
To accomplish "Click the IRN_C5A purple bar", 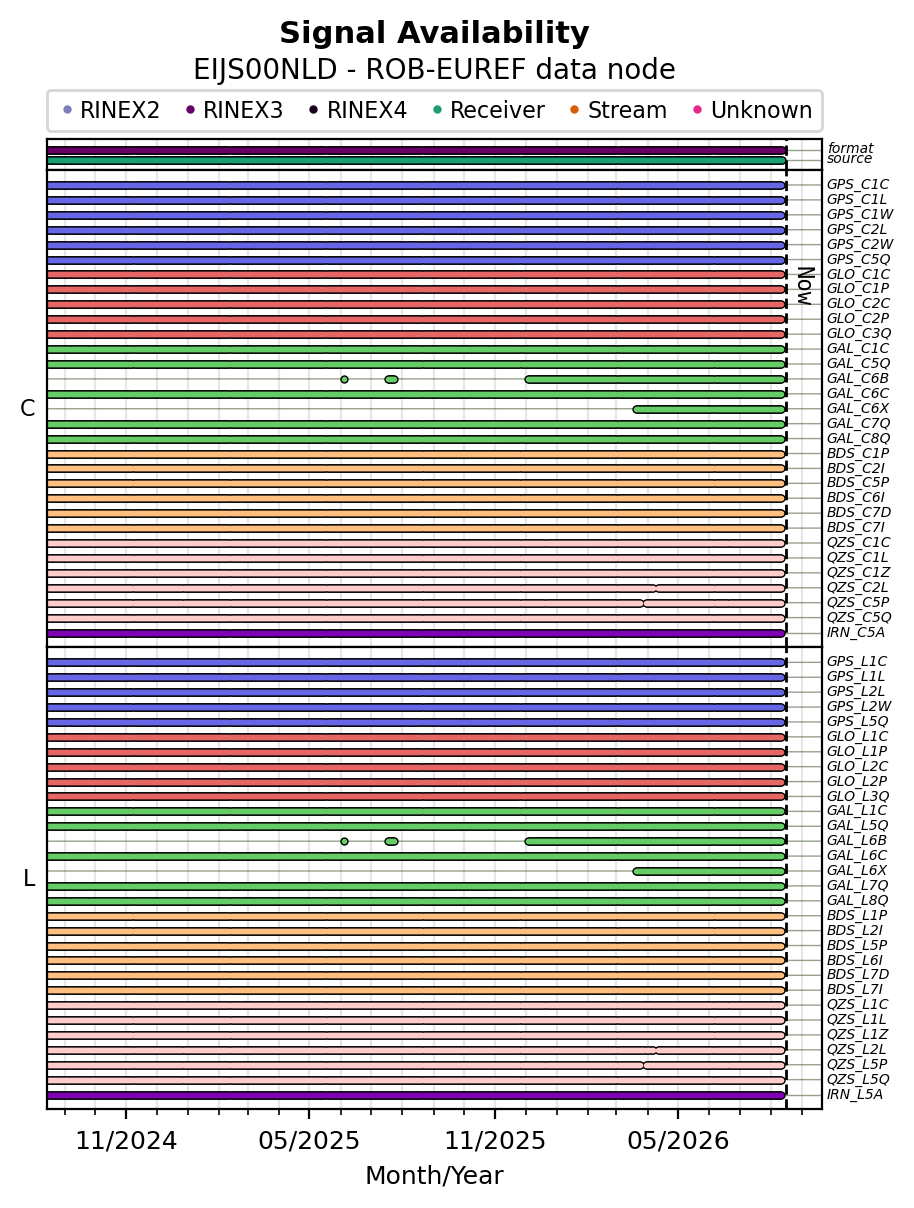I will click(416, 633).
